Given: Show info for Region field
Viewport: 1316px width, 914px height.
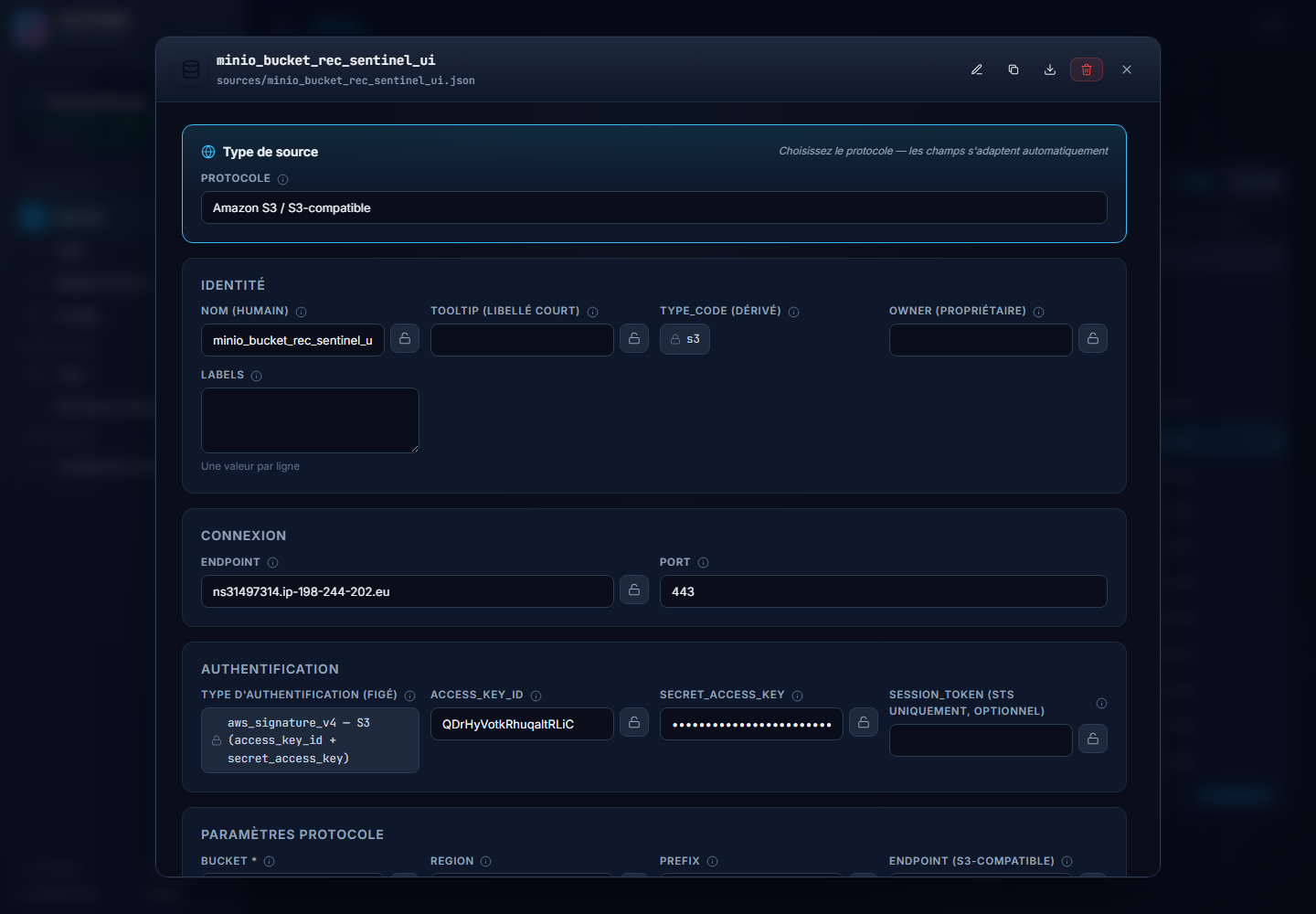Looking at the screenshot, I should point(485,861).
